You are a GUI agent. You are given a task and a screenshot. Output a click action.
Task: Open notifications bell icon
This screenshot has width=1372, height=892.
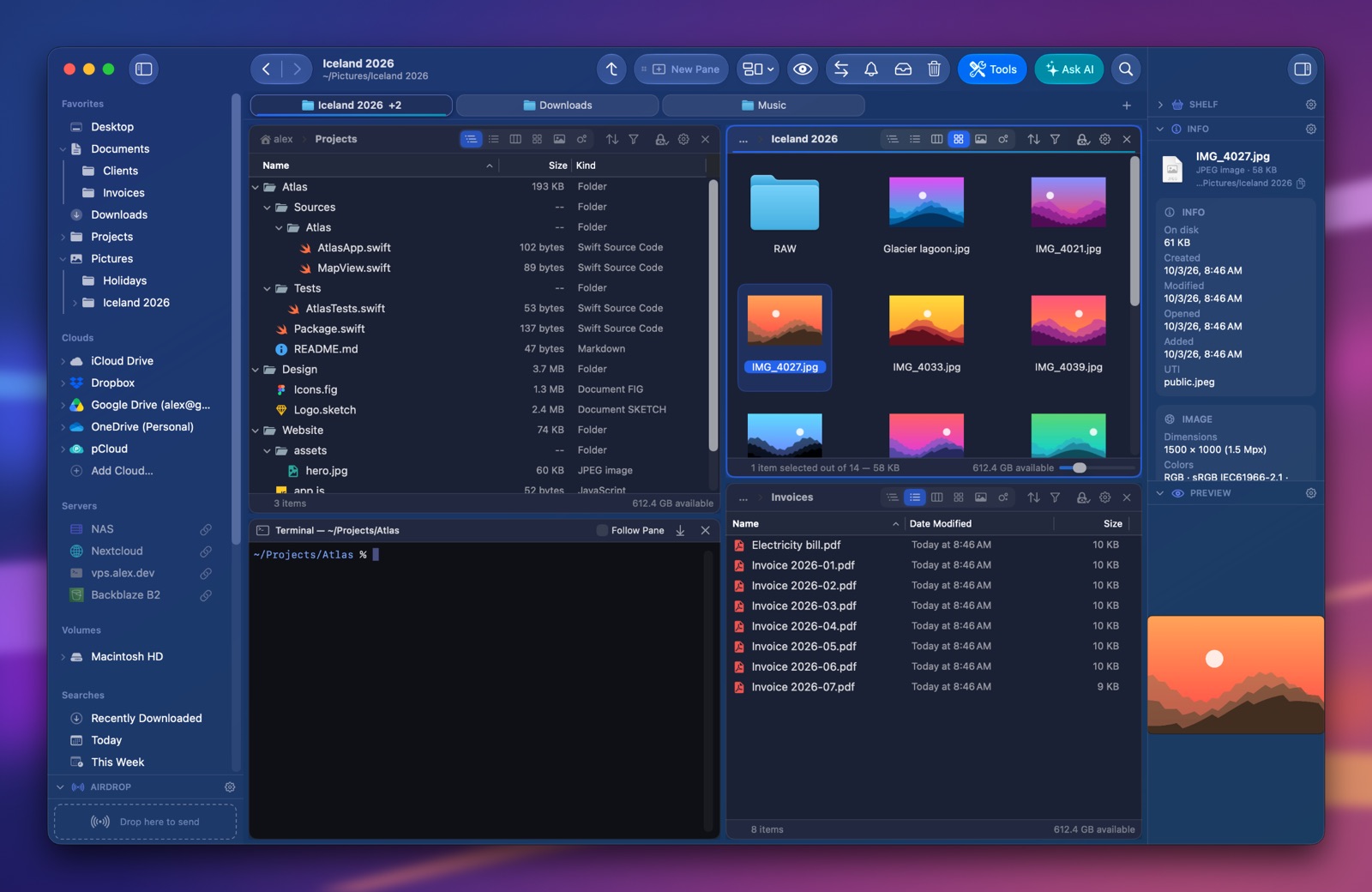click(x=871, y=69)
